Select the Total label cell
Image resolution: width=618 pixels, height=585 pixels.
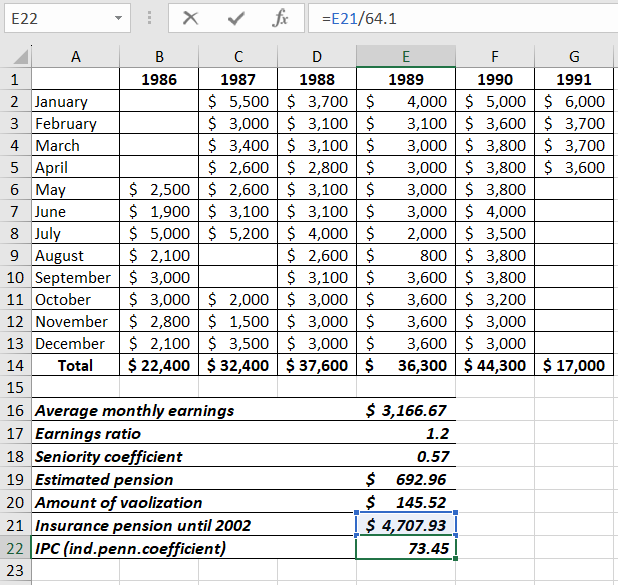[76, 365]
